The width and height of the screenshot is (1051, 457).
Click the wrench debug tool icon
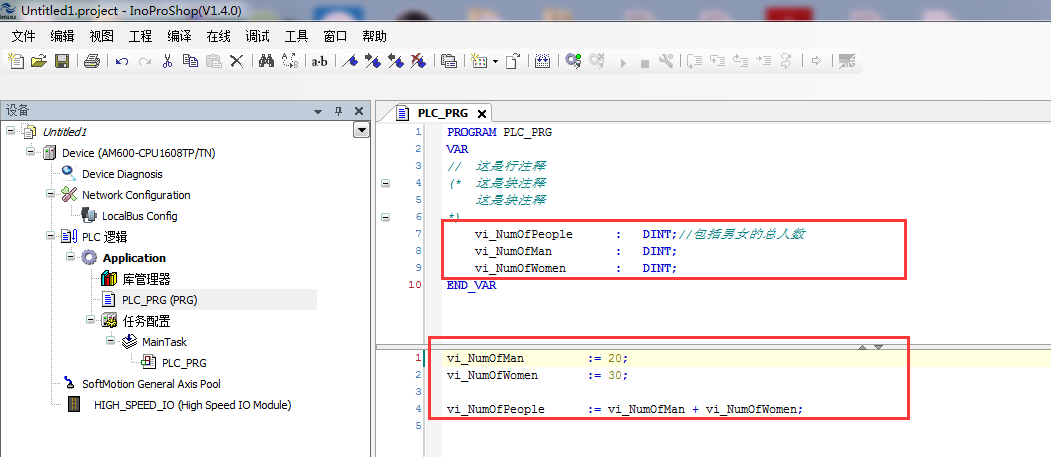[x=666, y=61]
